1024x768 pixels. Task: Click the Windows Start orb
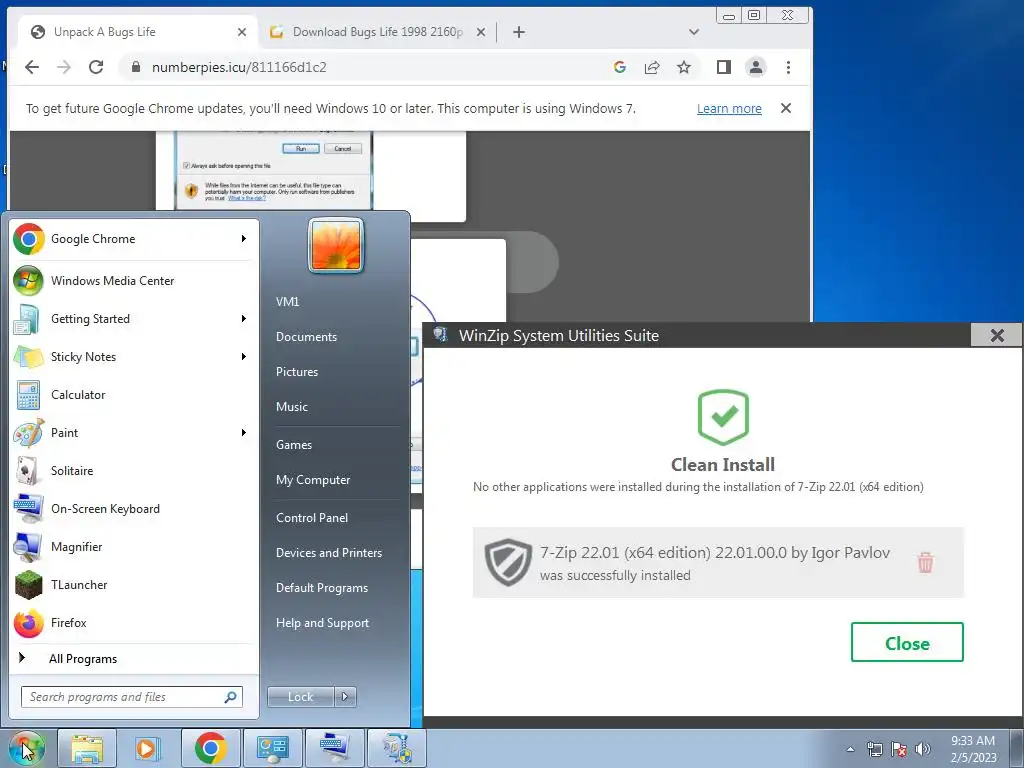coord(25,748)
